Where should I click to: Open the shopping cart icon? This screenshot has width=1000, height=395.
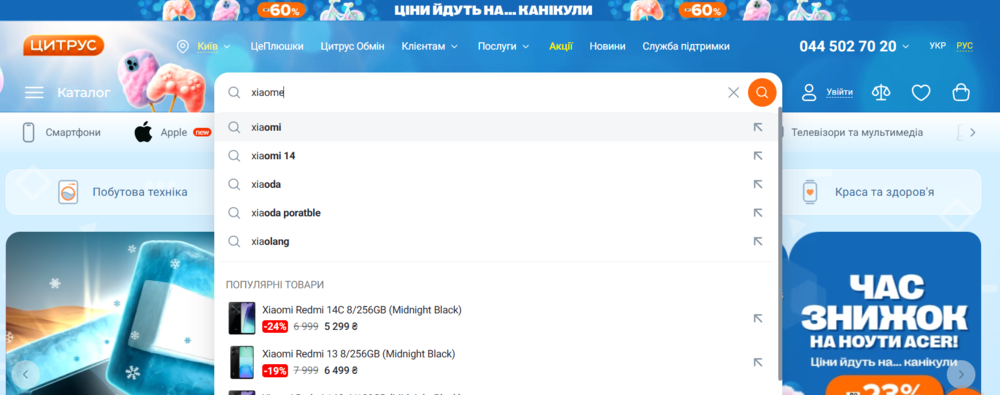960,93
